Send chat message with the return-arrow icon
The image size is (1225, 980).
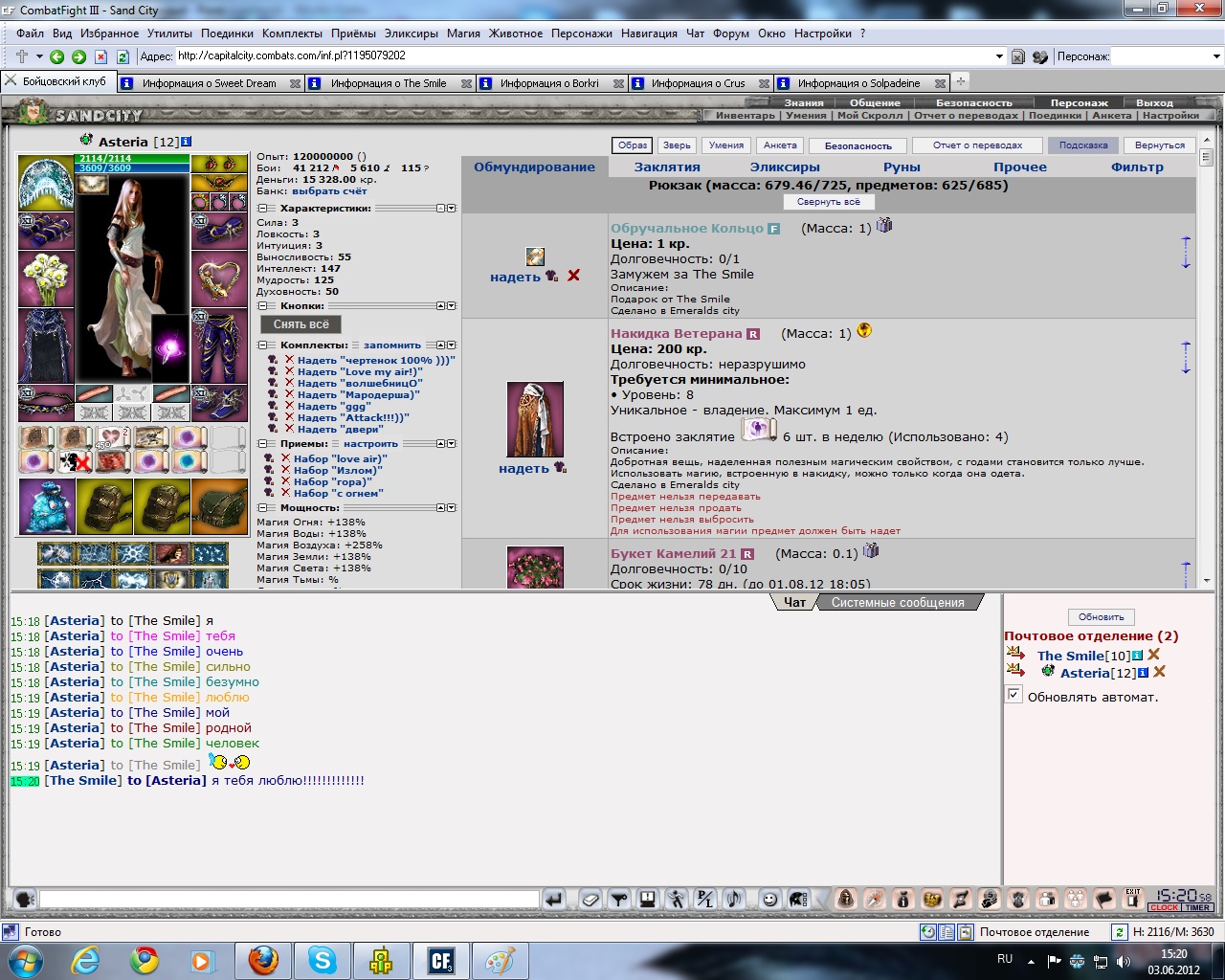click(554, 899)
